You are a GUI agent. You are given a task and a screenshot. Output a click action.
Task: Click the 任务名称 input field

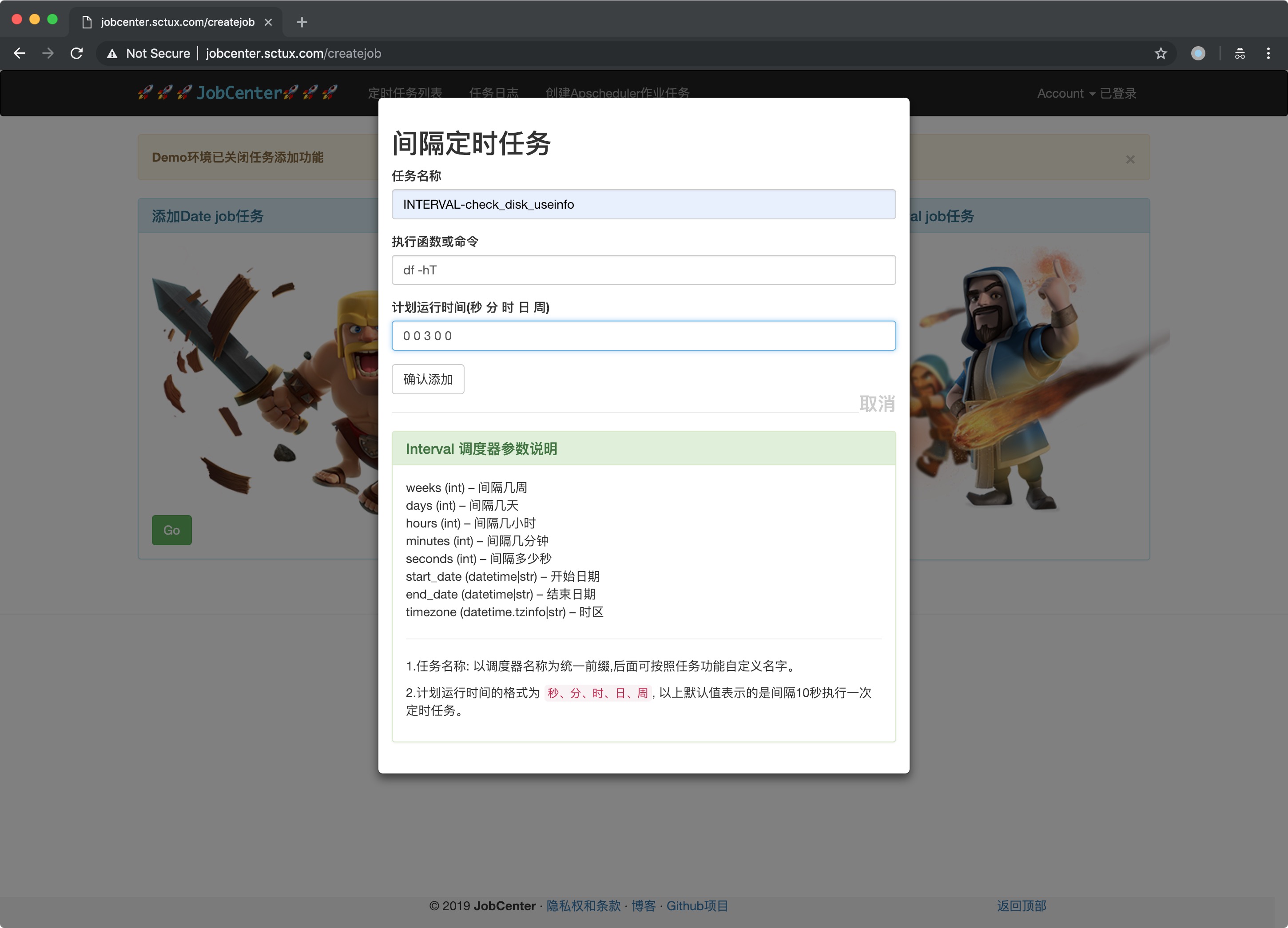tap(644, 204)
